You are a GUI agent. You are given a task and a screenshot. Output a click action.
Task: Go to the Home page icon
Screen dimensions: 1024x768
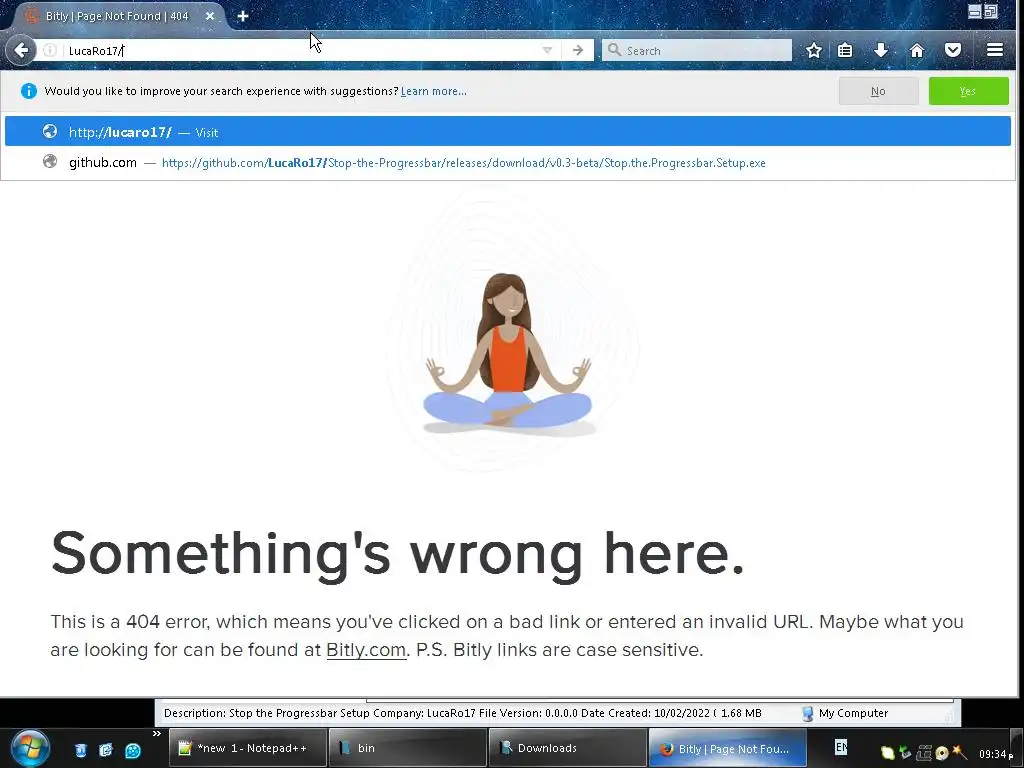(917, 50)
